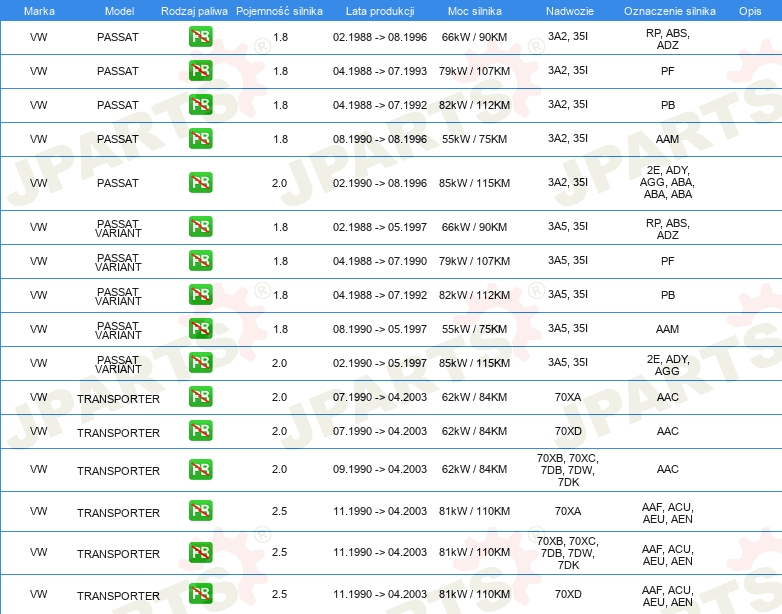The image size is (782, 614).
Task: Select the date range 02.1988 -> 05.1997
Action: (x=380, y=227)
